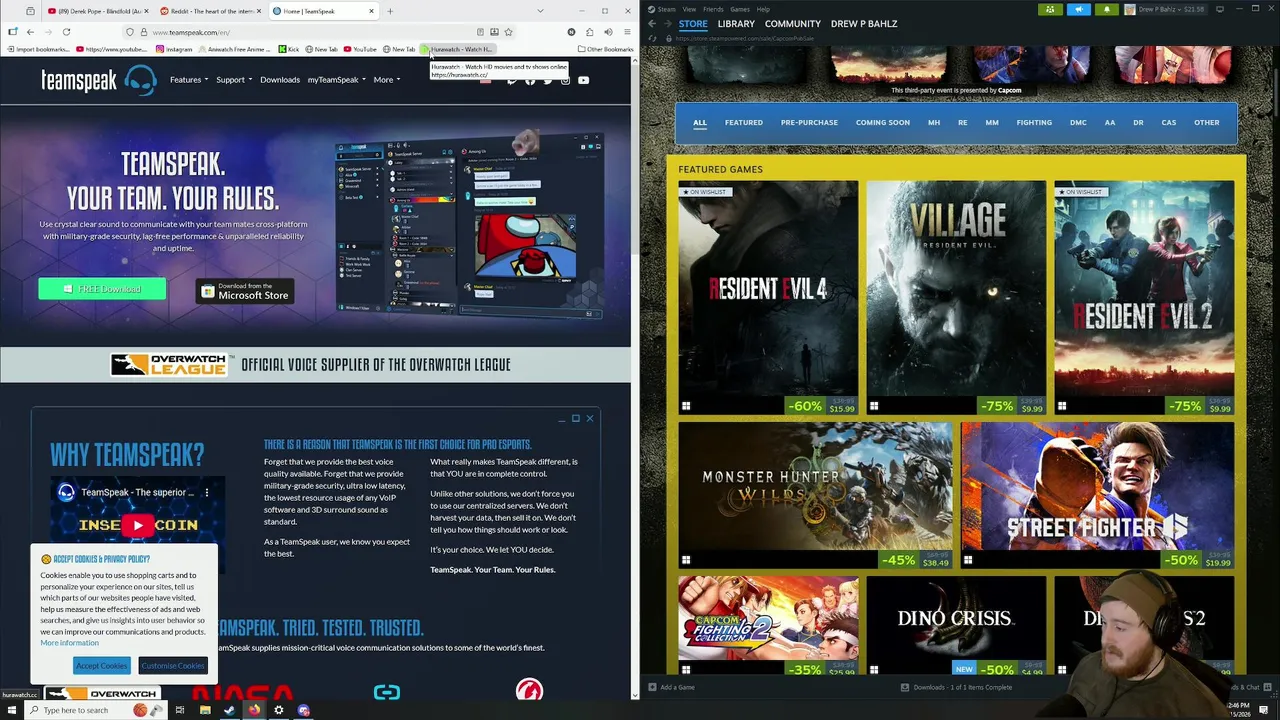Open the Aniwatch Free Anime bookmark
1280x720 pixels.
point(236,49)
